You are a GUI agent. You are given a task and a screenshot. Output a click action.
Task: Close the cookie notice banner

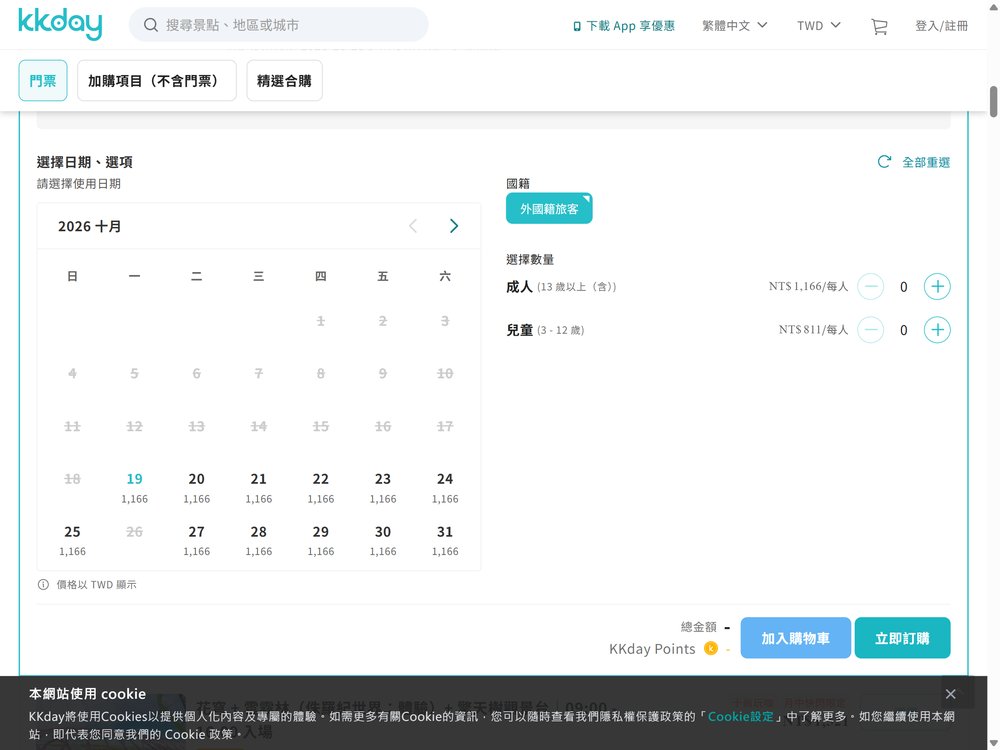[x=950, y=694]
